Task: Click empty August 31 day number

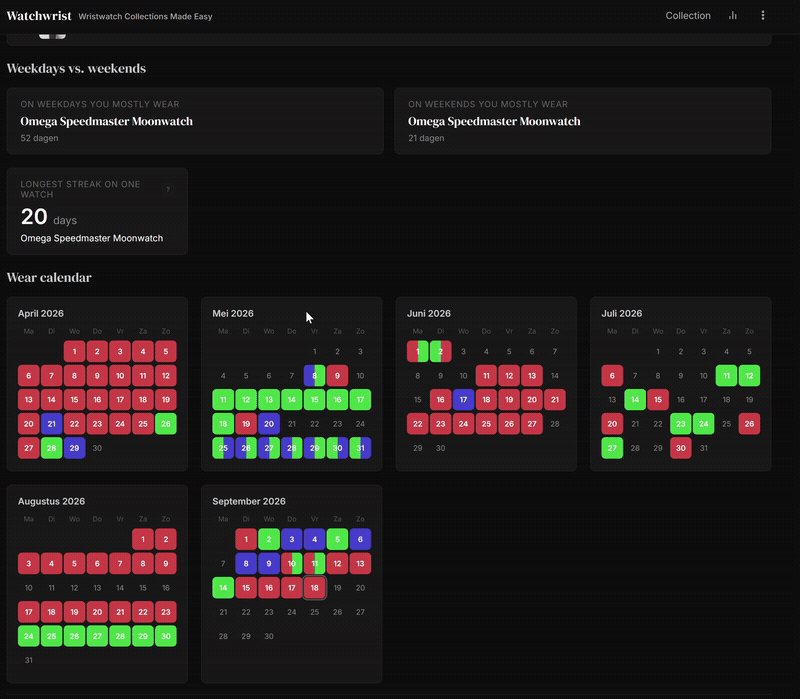Action: tap(29, 660)
